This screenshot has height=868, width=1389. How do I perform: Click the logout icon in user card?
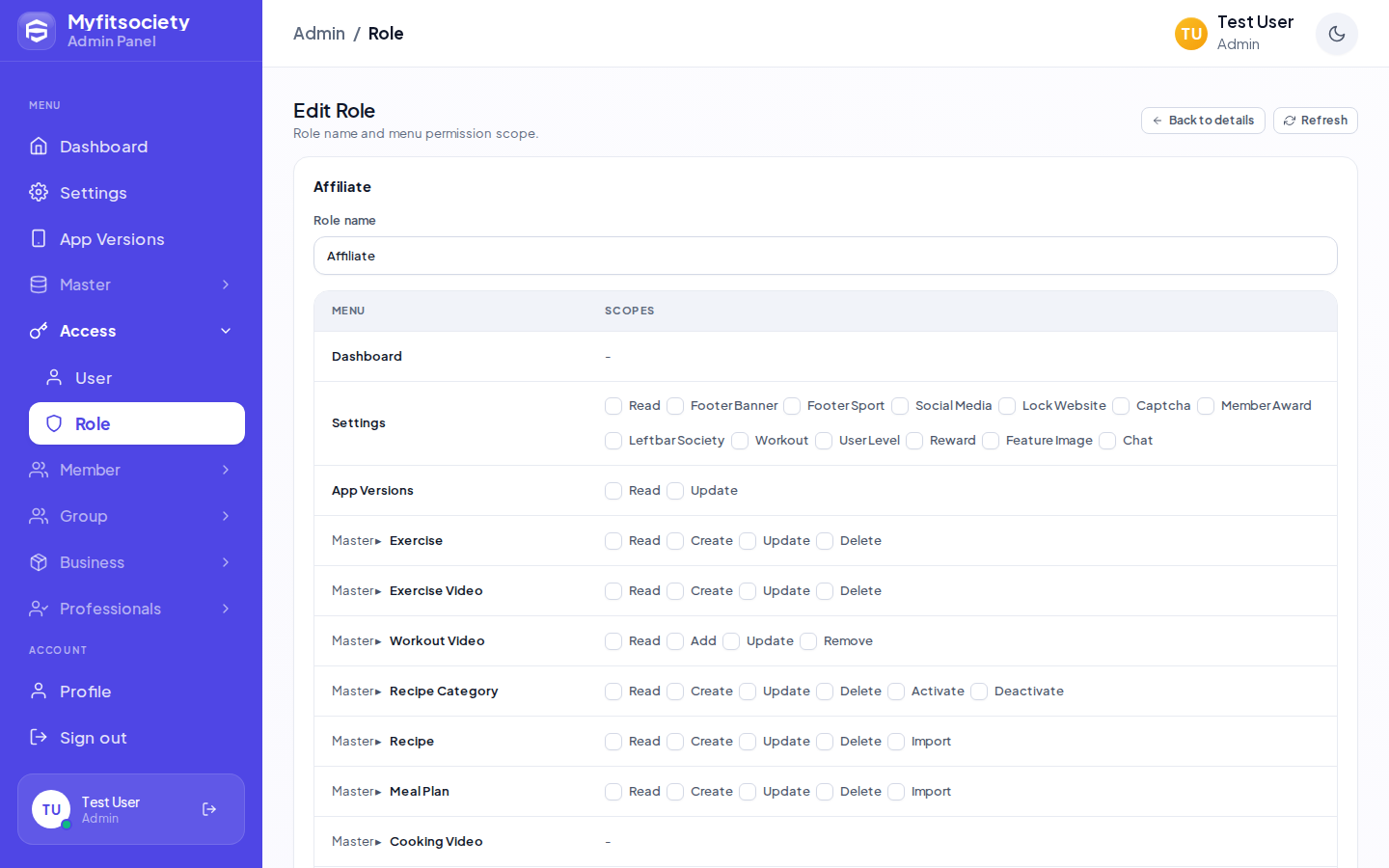pyautogui.click(x=209, y=809)
